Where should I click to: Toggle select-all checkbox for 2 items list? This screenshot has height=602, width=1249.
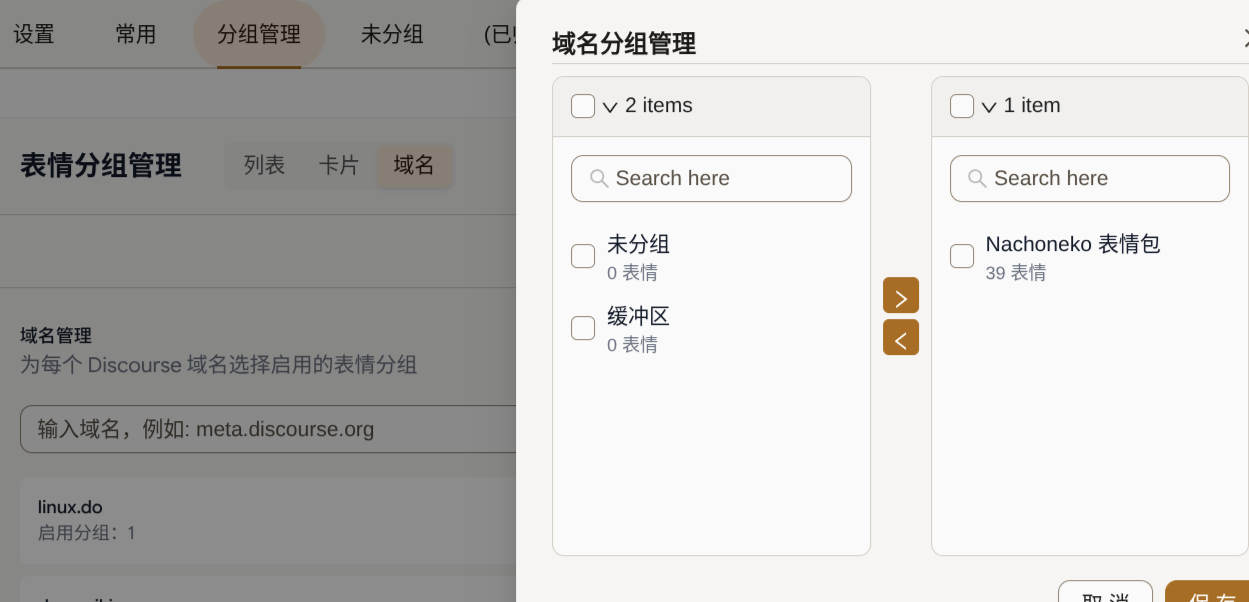583,106
